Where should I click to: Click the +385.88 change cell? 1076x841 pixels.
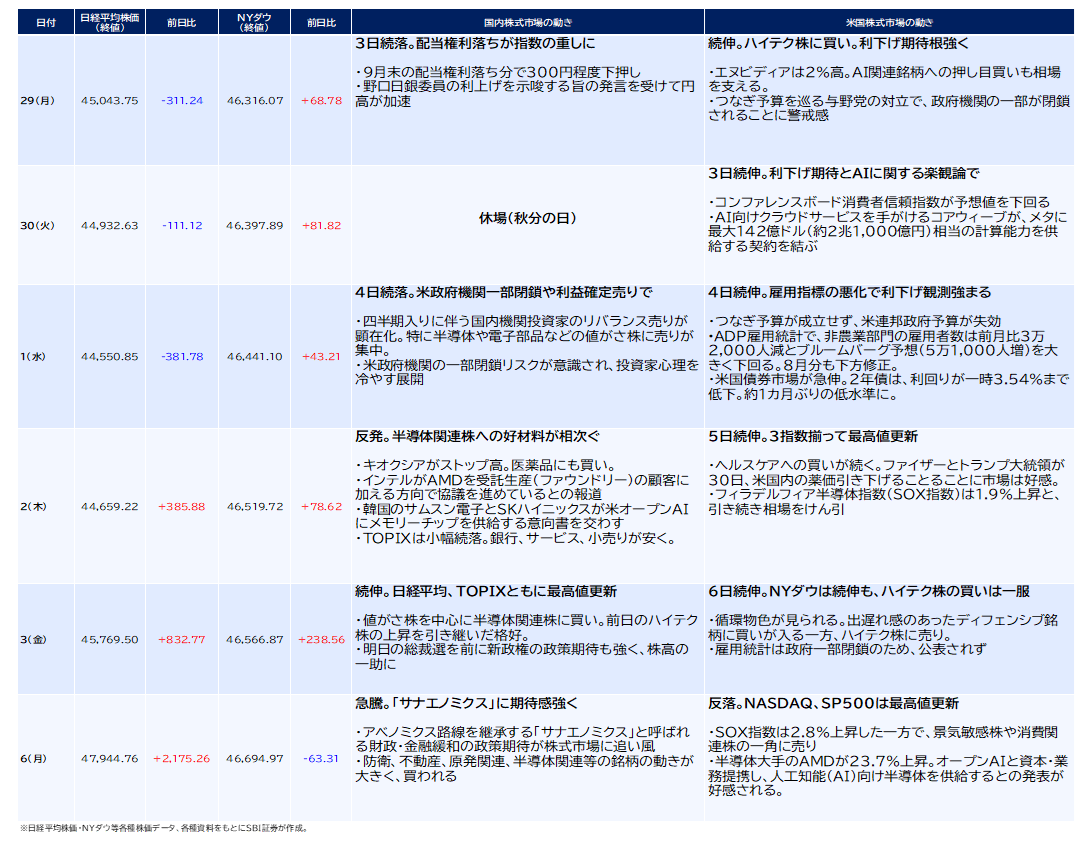coord(181,507)
